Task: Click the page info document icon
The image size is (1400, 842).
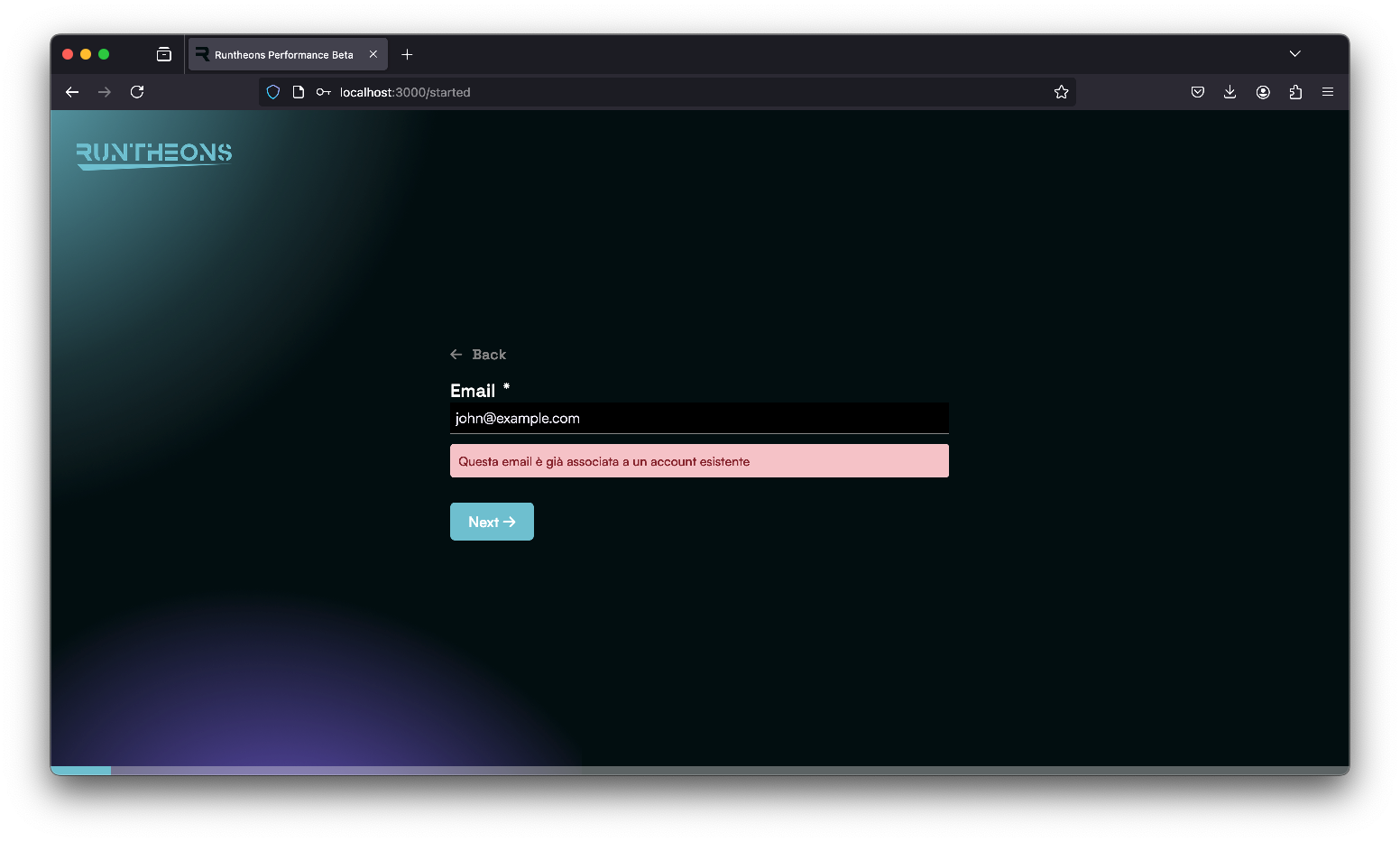Action: tap(299, 92)
